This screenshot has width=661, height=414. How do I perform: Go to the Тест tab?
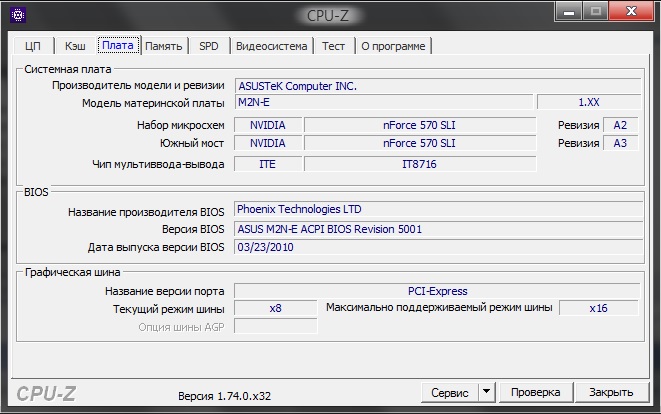(333, 46)
